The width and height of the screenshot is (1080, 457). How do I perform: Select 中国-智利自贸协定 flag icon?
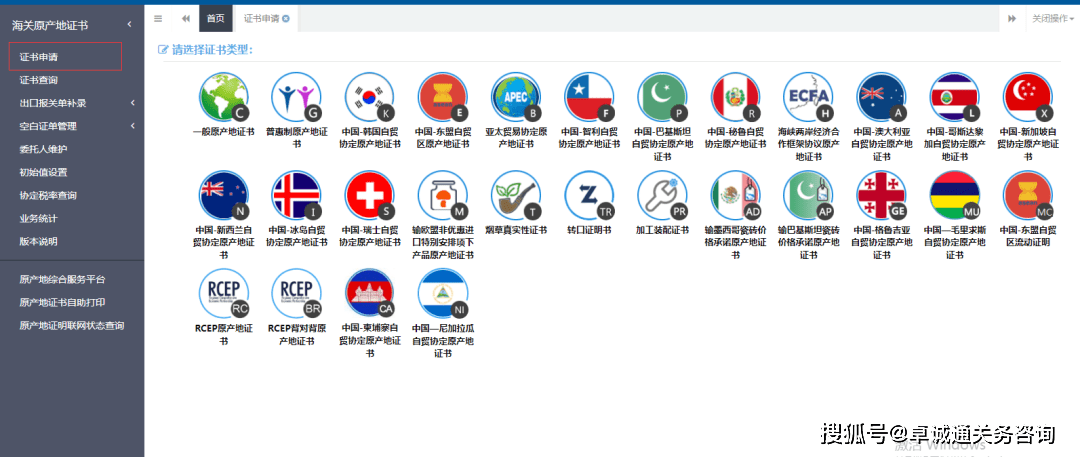tap(589, 97)
